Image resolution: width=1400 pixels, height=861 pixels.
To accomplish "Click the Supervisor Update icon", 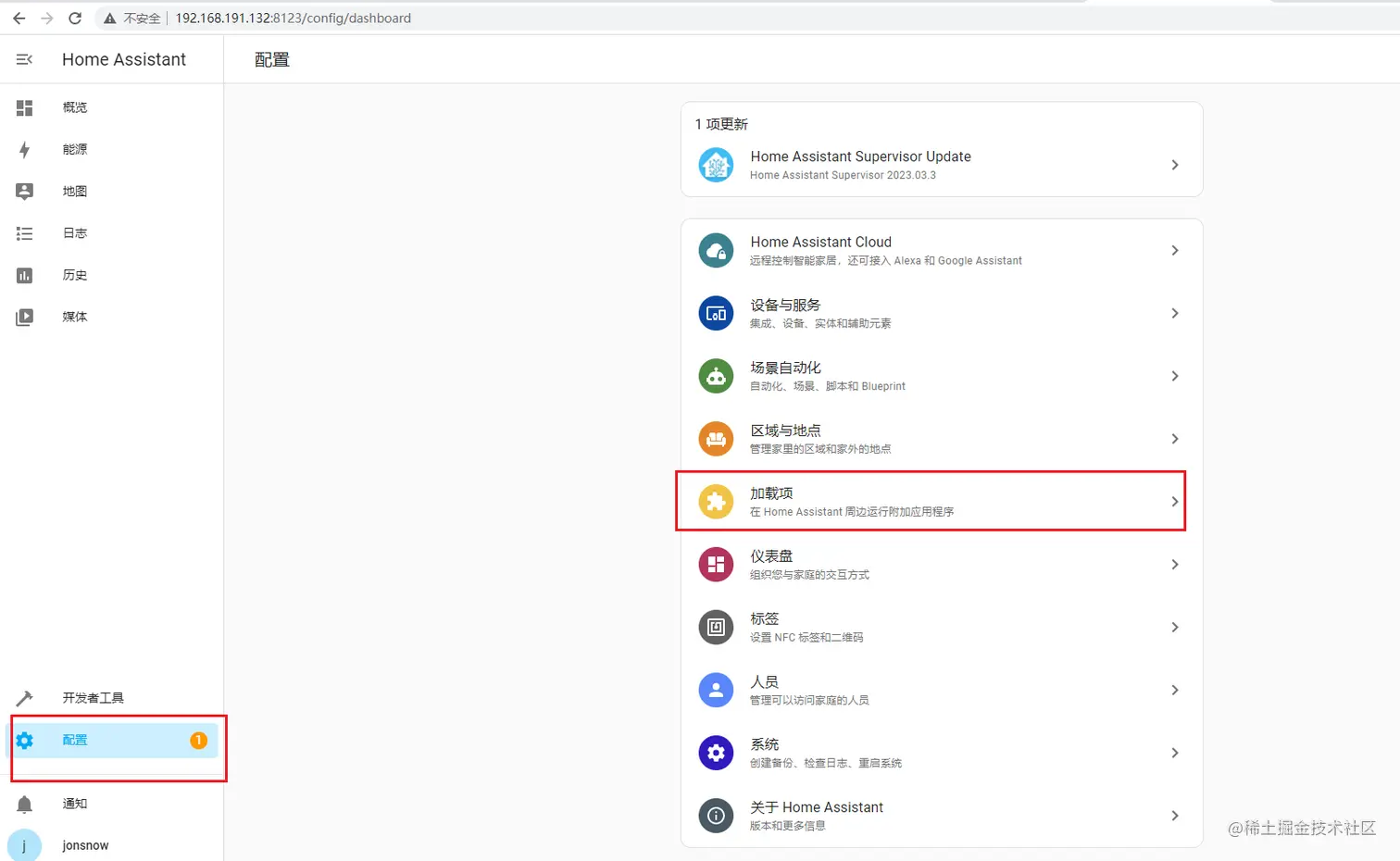I will point(716,165).
